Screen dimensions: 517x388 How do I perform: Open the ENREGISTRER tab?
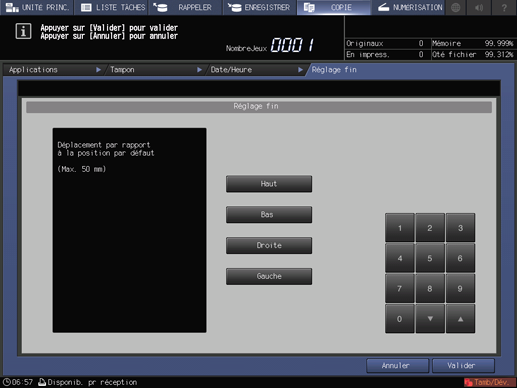(x=259, y=7)
